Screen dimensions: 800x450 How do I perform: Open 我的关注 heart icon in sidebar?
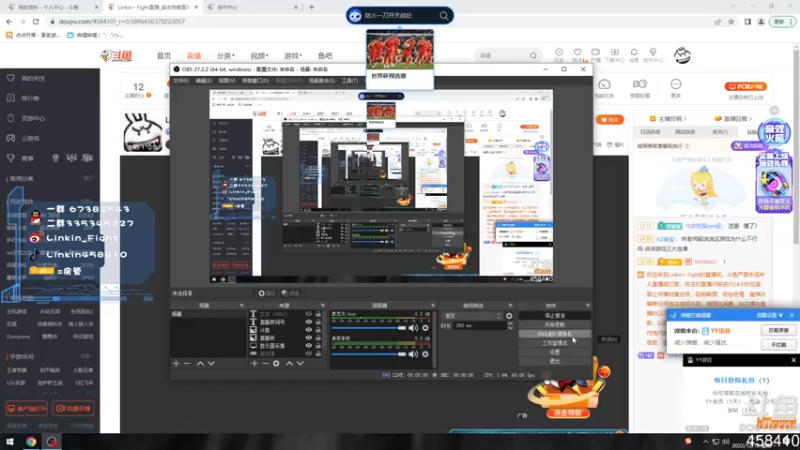(11, 78)
